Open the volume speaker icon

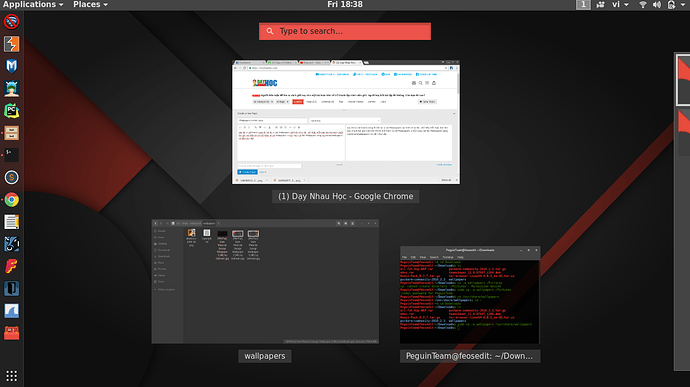pos(657,4)
